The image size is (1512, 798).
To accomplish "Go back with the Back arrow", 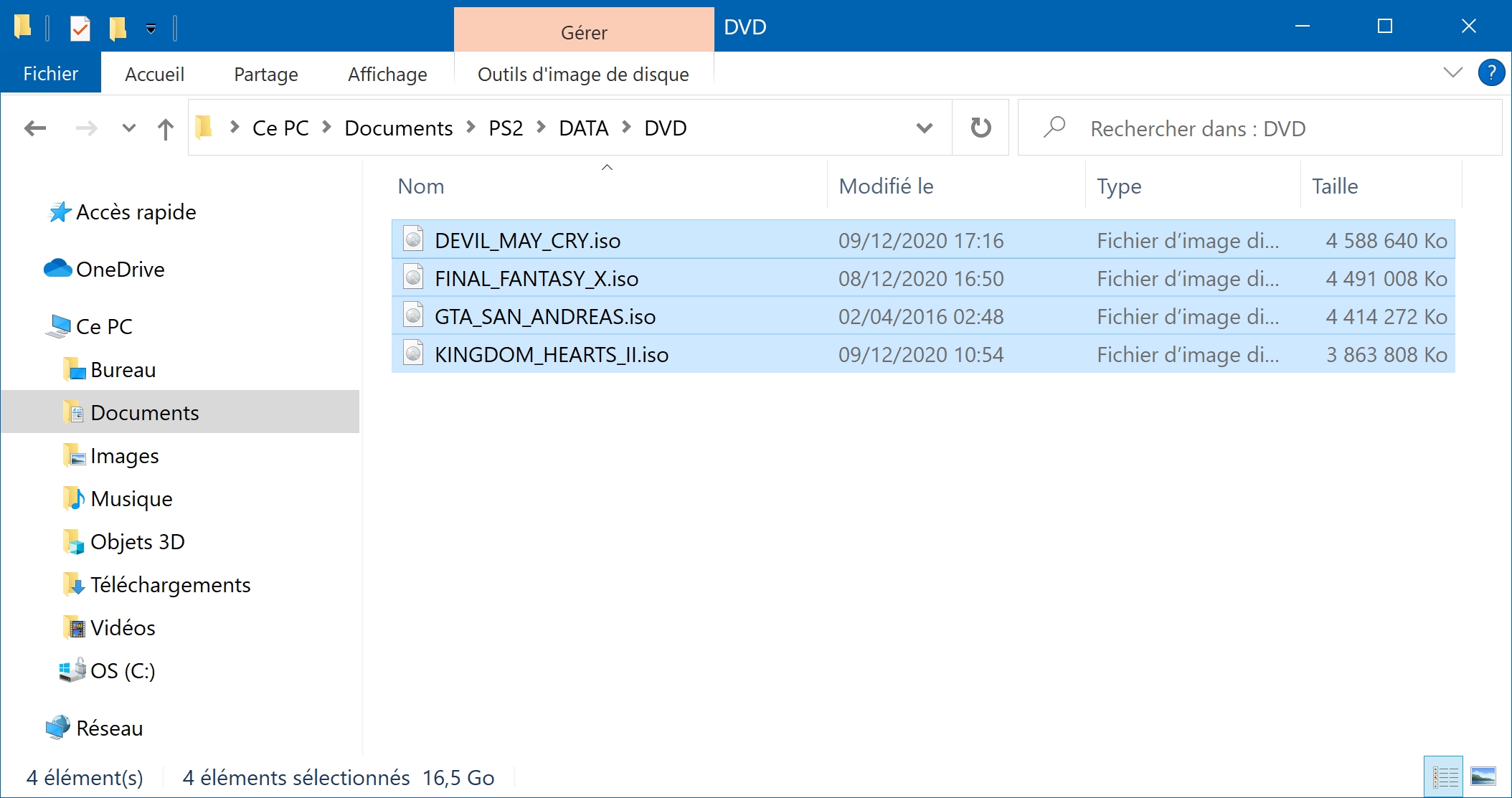I will point(34,128).
